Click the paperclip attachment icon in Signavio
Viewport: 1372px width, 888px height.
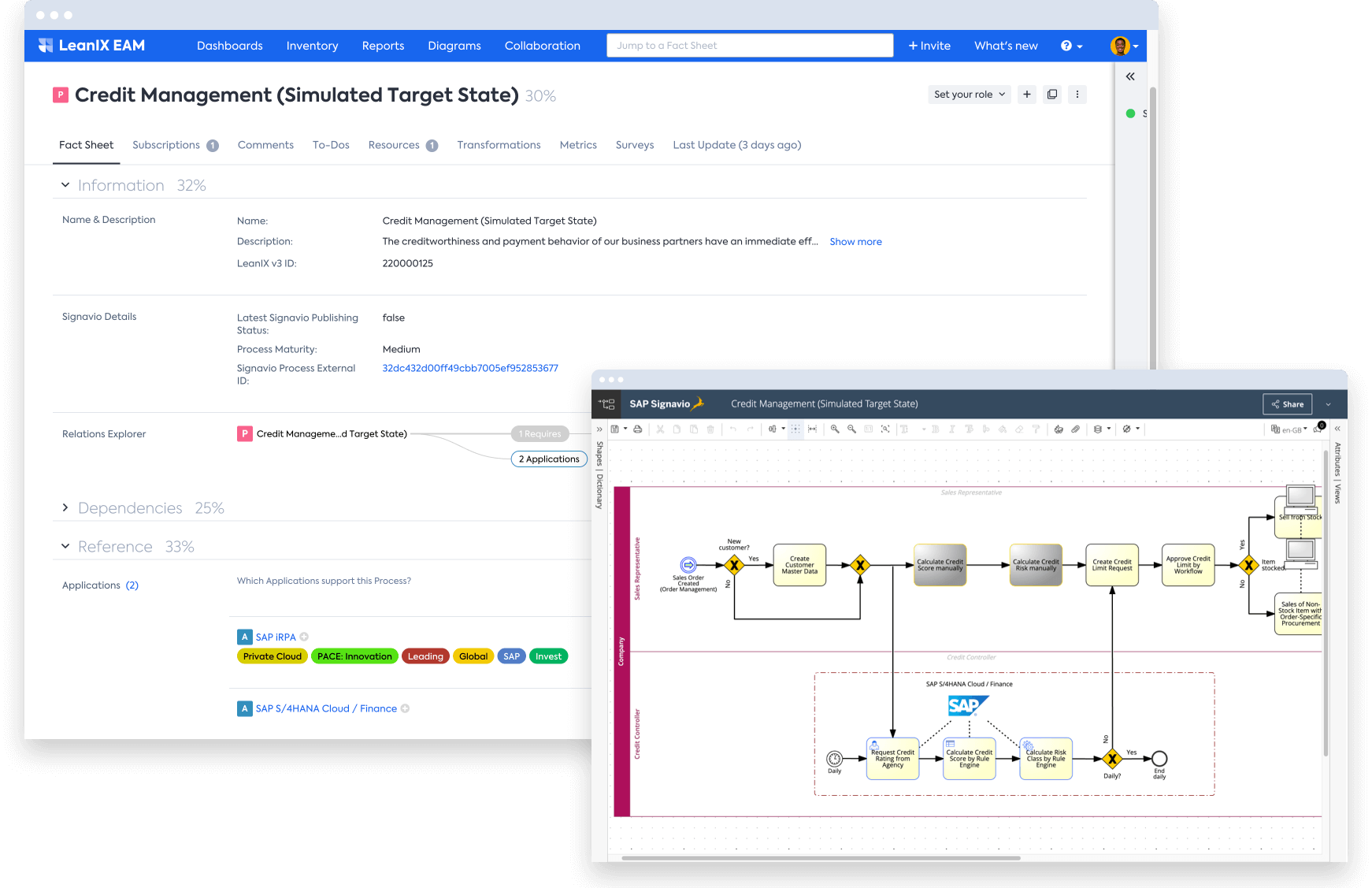point(1075,429)
